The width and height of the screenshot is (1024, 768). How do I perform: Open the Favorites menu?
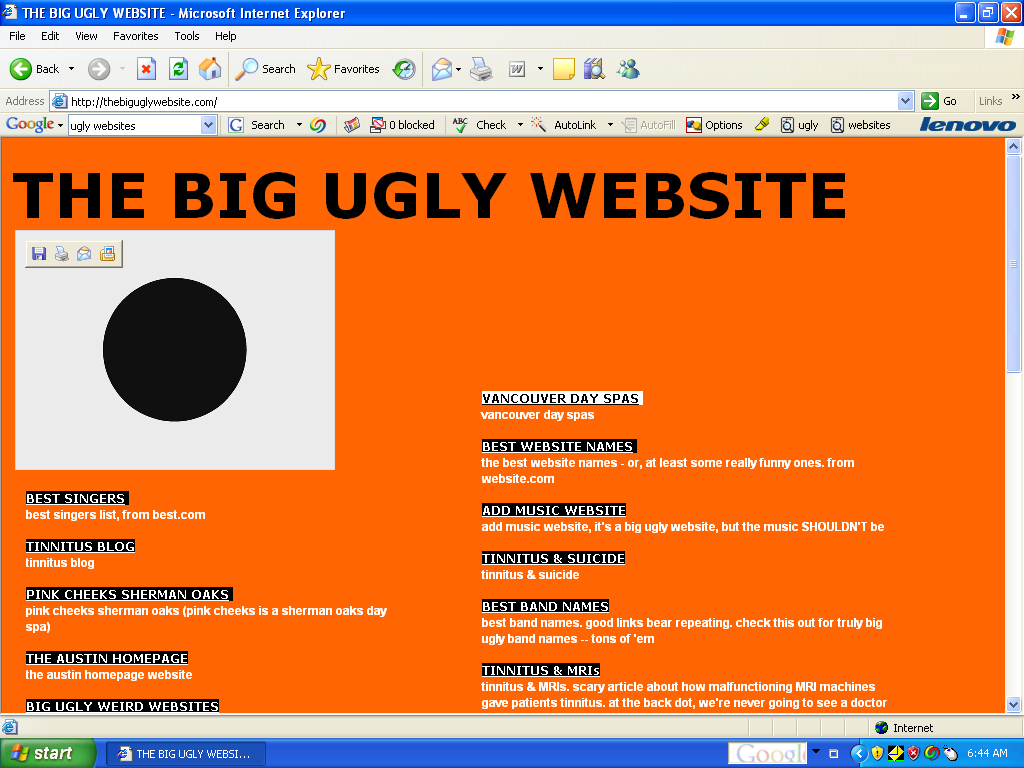[x=135, y=36]
